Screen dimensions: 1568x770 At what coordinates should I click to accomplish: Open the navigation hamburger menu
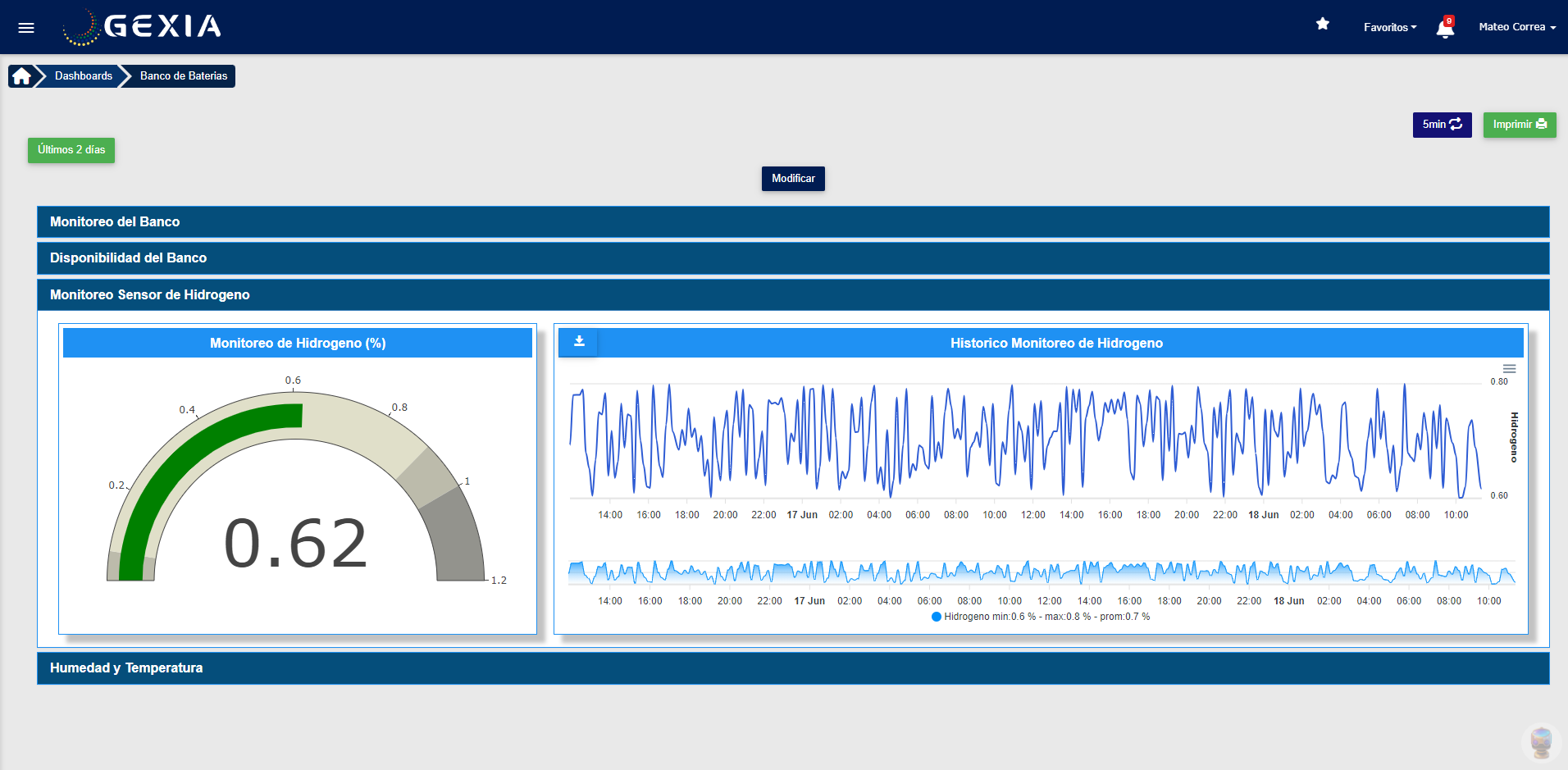[25, 27]
